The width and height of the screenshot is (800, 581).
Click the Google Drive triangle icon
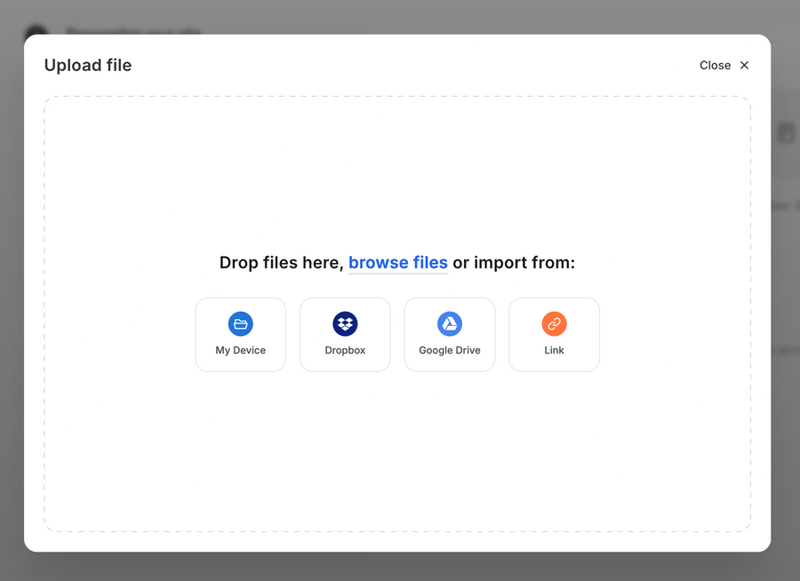[449, 325]
